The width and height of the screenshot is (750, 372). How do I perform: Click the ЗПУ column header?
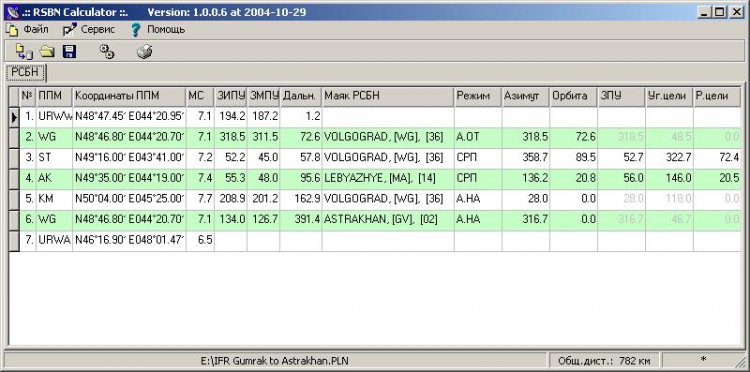621,97
